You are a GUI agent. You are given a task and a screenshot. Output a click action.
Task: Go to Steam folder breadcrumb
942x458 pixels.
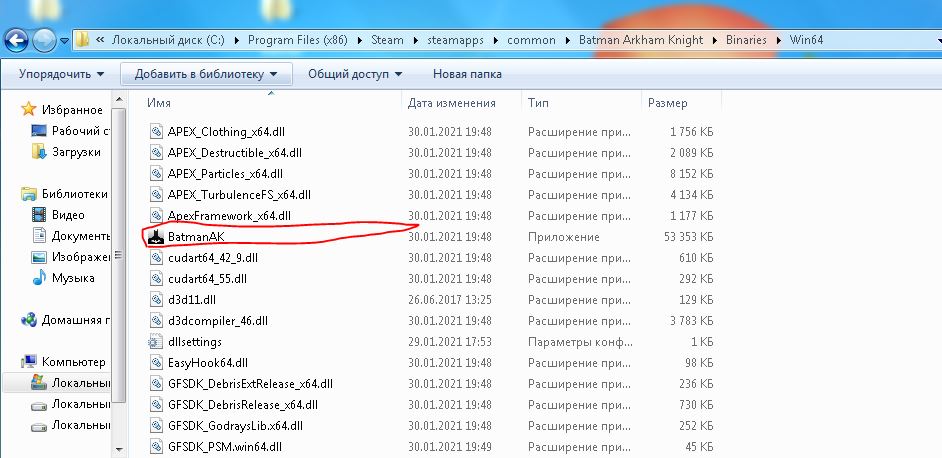(x=387, y=40)
